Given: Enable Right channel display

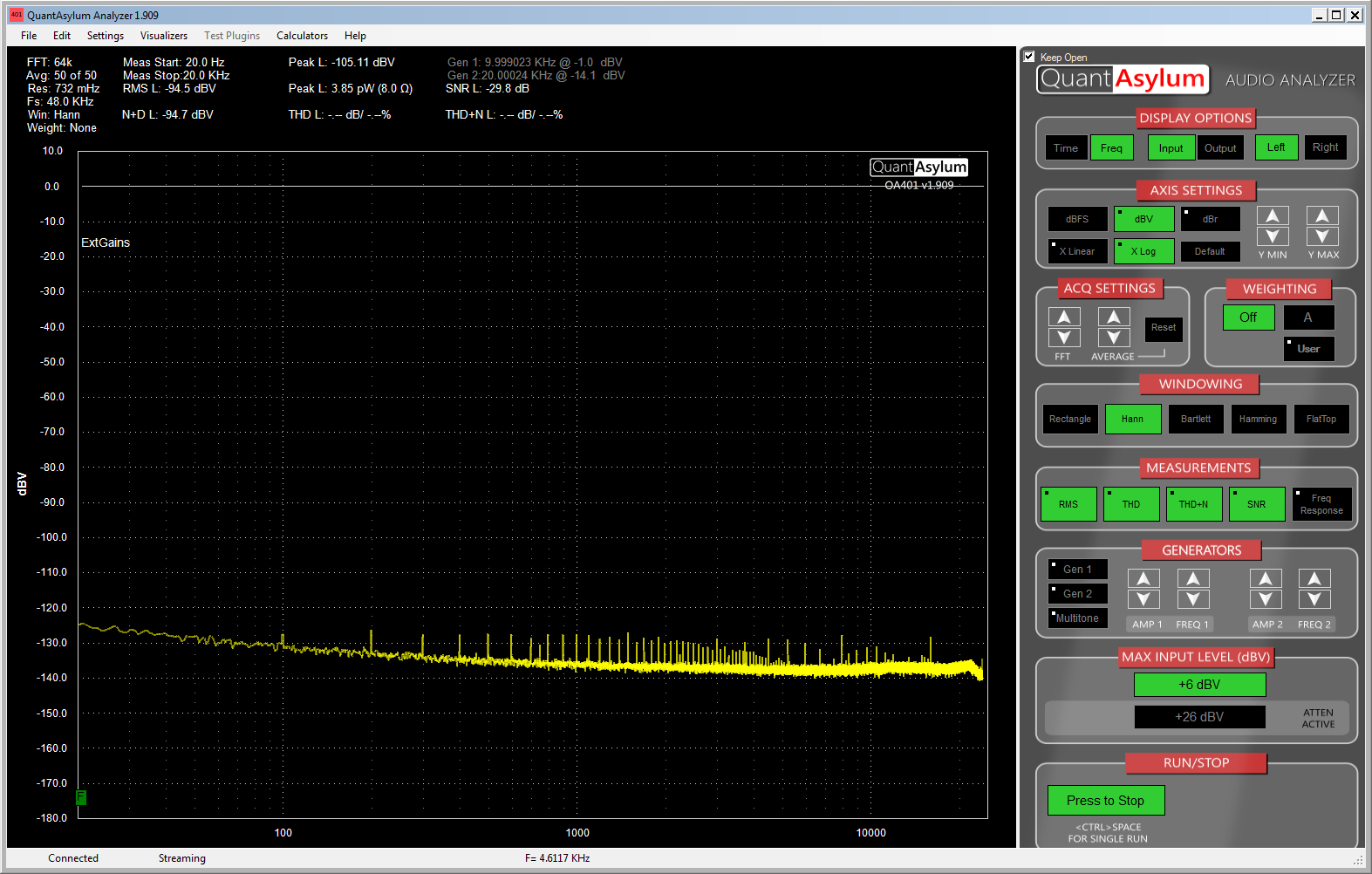Looking at the screenshot, I should click(1326, 147).
